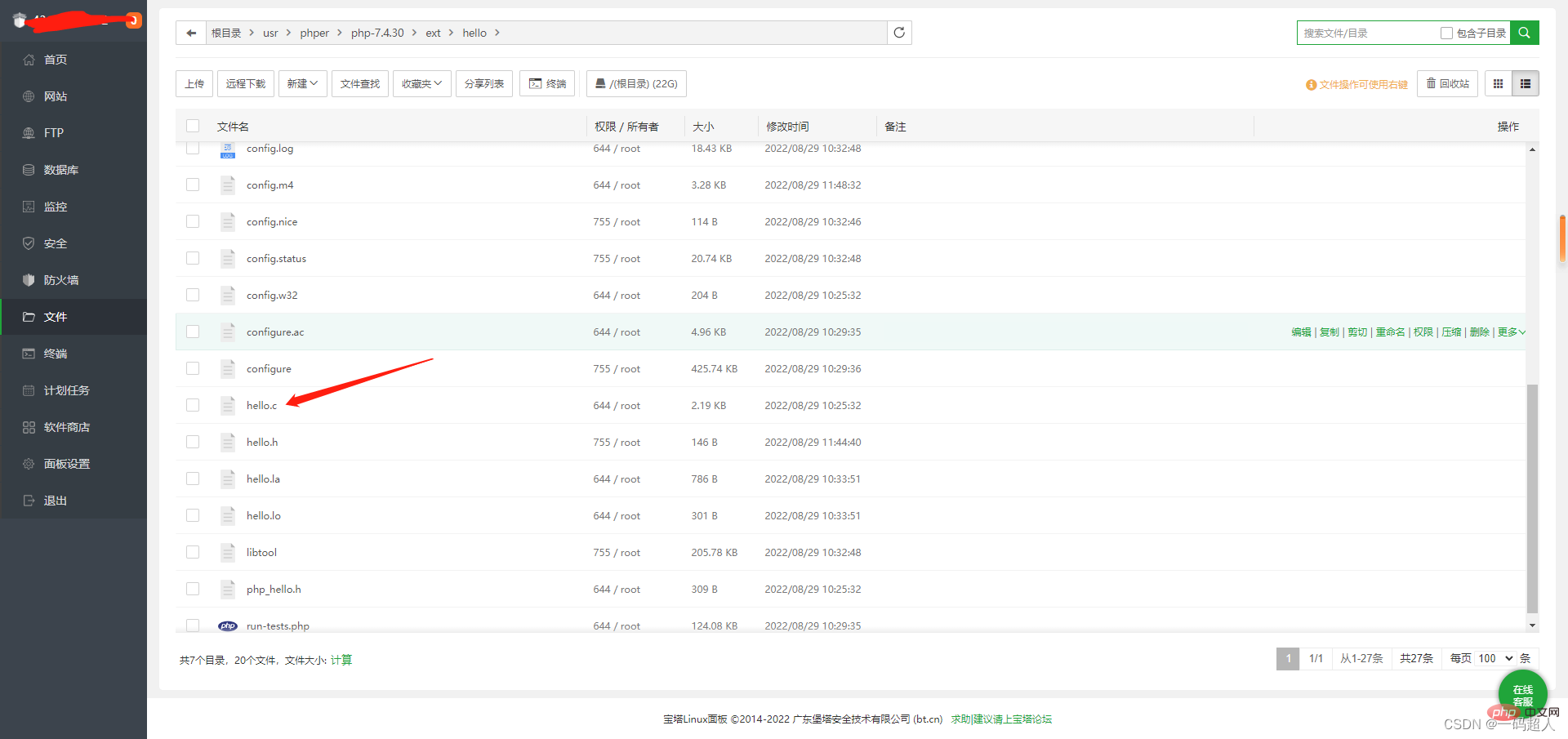Click the 面板设置 gear icon in sidebar
The width and height of the screenshot is (1568, 739).
click(29, 464)
